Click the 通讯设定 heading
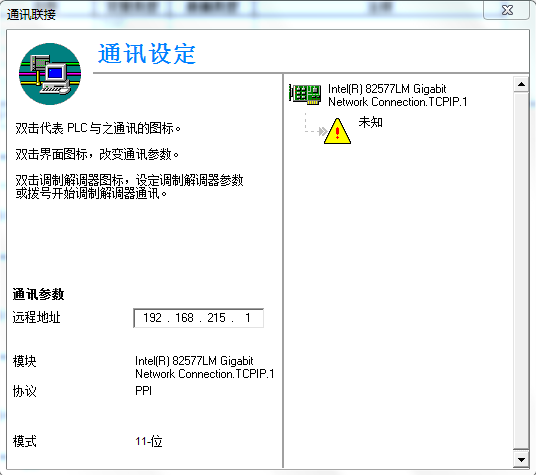 tap(147, 54)
